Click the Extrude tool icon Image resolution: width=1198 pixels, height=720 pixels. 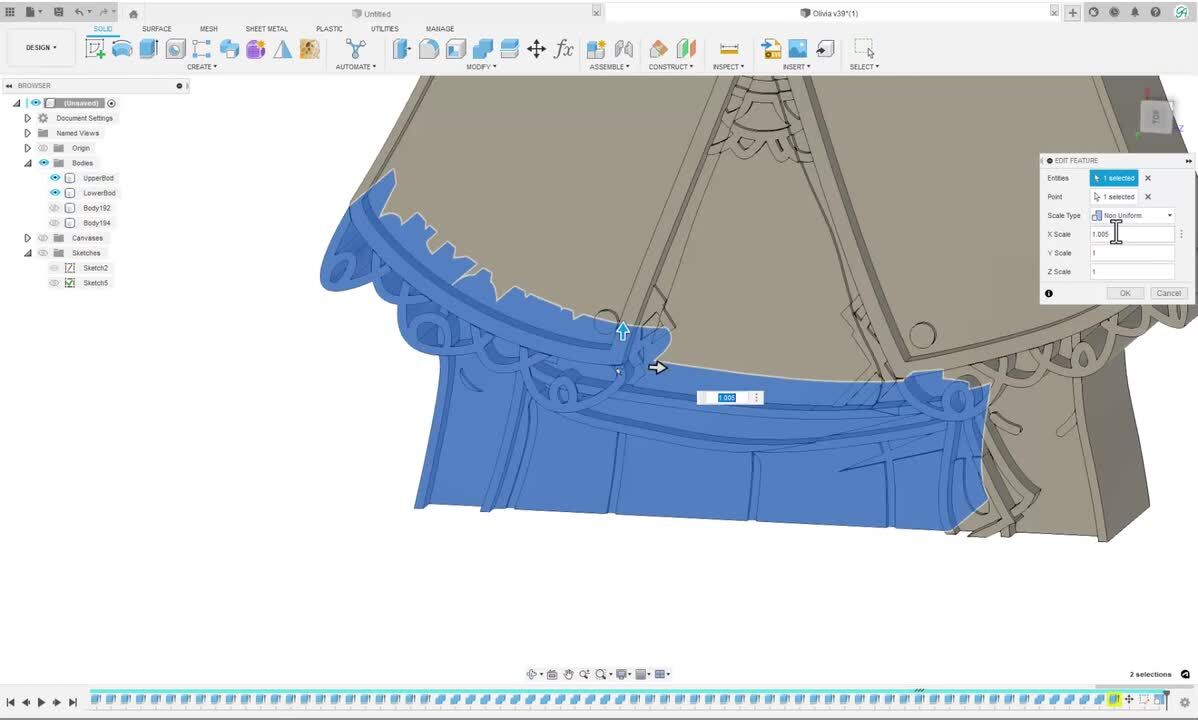149,49
